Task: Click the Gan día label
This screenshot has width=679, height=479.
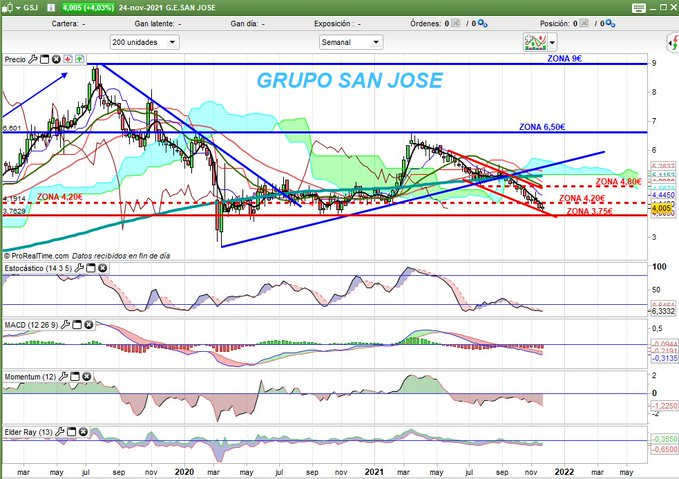Action: pos(243,24)
